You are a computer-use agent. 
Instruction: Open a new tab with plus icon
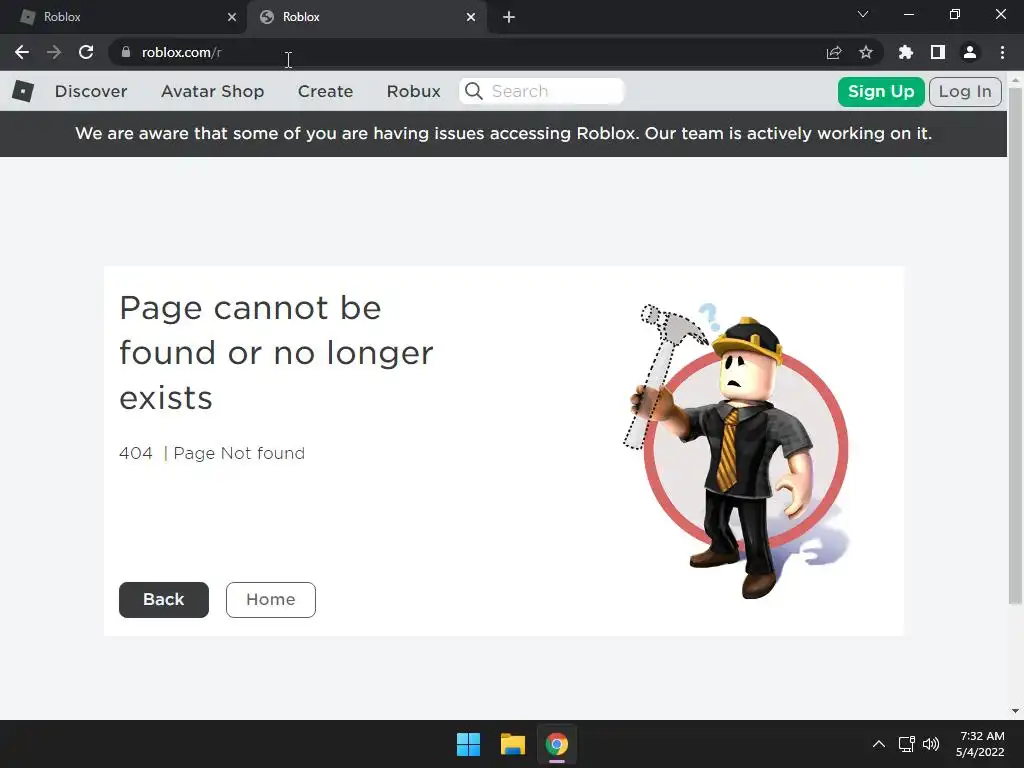[509, 17]
